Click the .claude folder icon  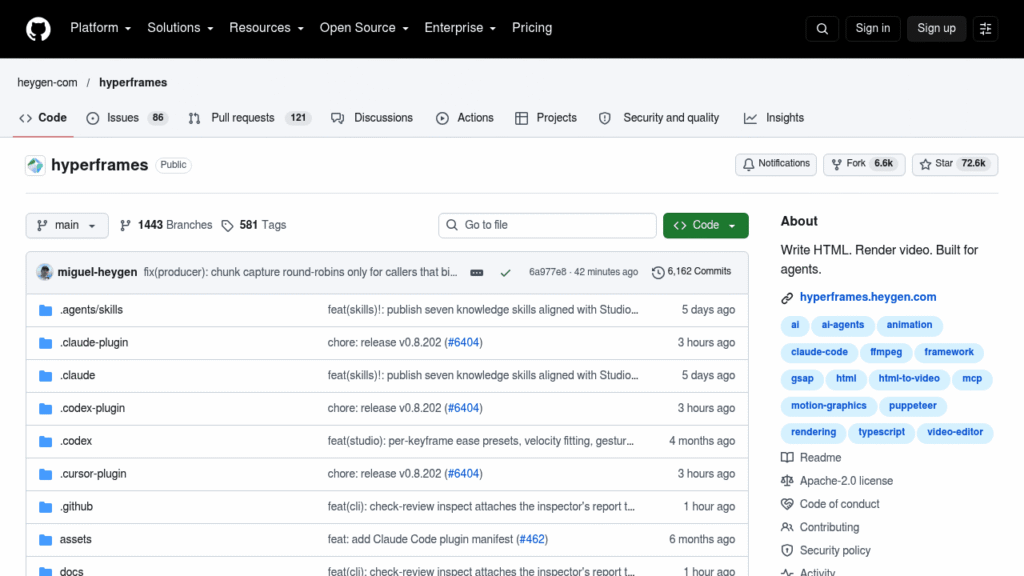pos(45,376)
